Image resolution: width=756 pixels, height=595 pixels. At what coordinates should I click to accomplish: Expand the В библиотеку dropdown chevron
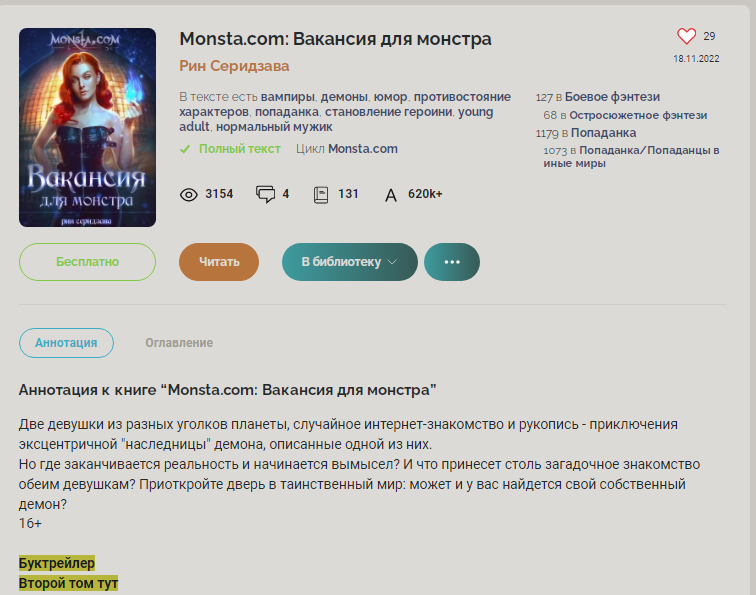(392, 262)
